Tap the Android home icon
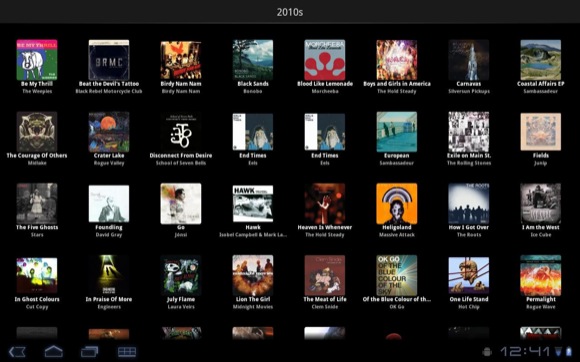Screen dimensions: 580x362 54,351
